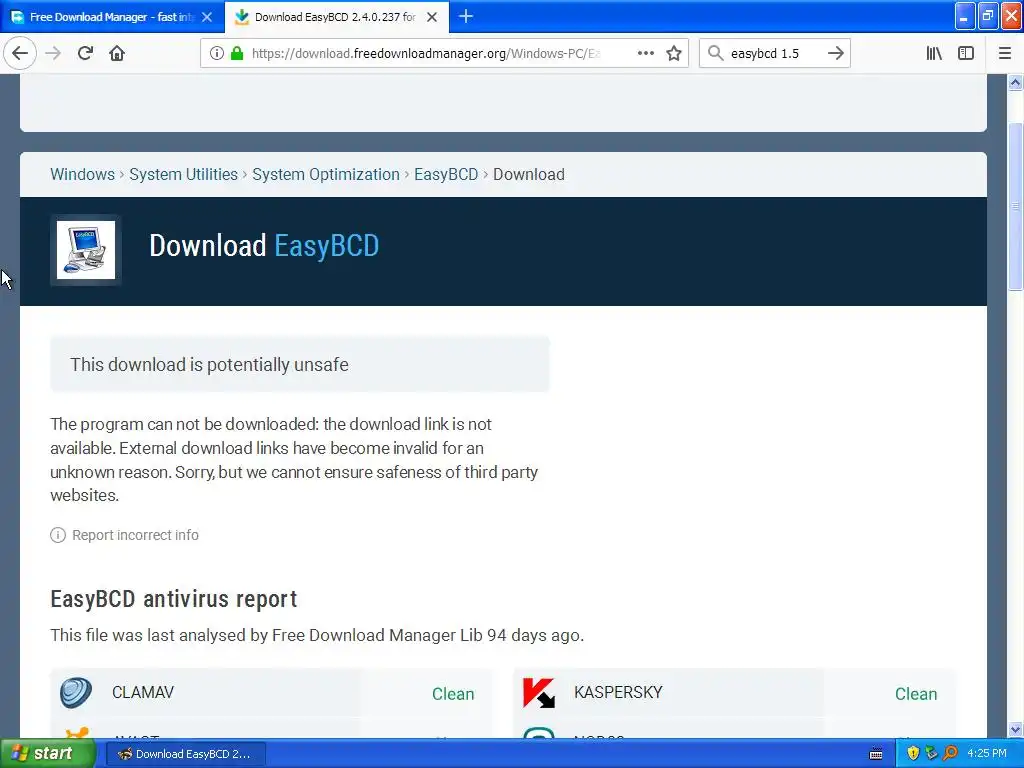
Task: Click the Clean result for CLAMAV
Action: pyautogui.click(x=453, y=694)
